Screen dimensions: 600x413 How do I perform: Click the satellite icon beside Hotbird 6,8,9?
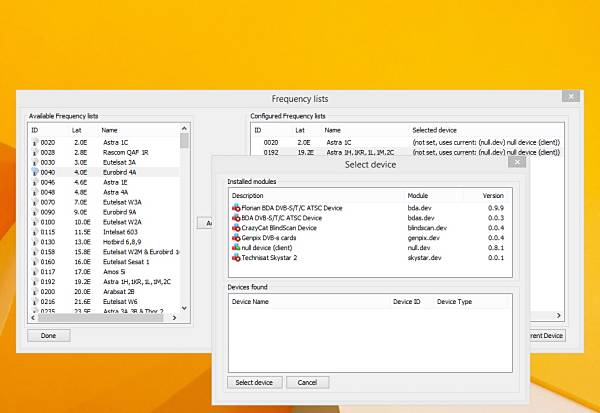35,242
